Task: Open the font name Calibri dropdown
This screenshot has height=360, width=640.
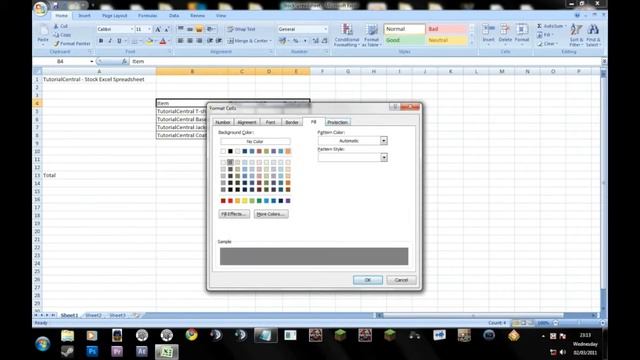Action: coord(132,29)
